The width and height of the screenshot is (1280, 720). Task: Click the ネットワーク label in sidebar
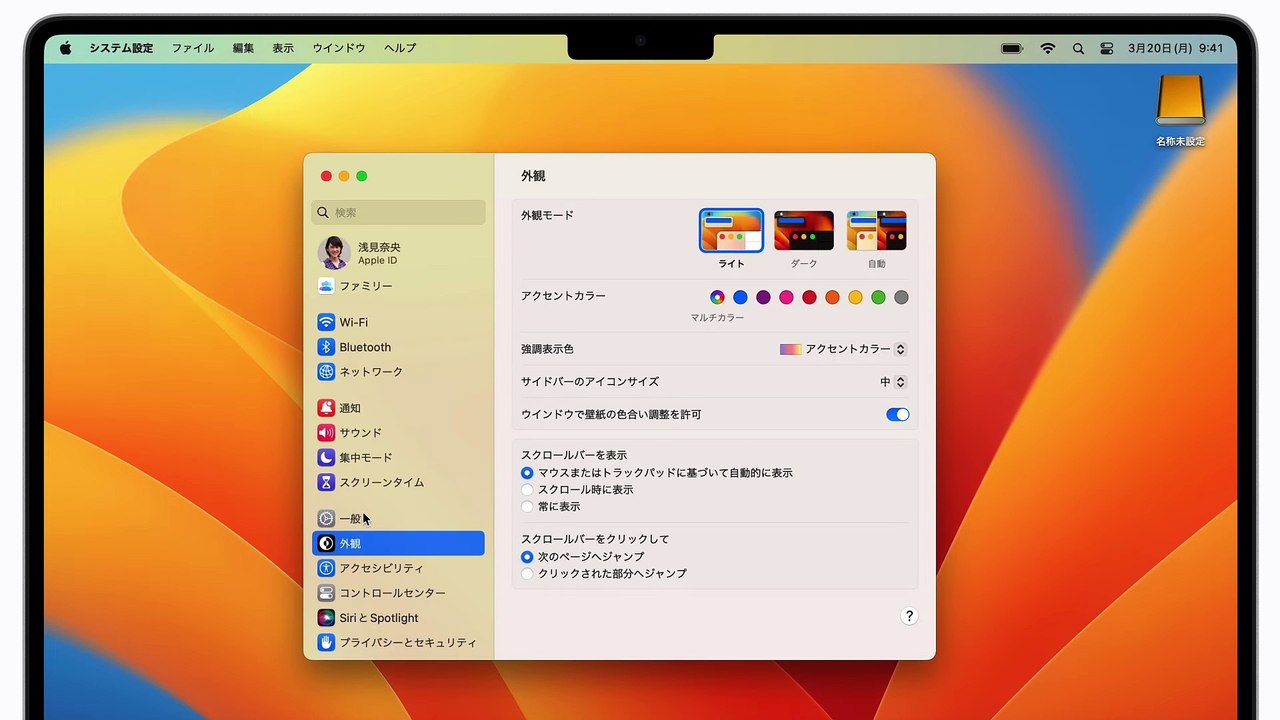click(x=371, y=371)
